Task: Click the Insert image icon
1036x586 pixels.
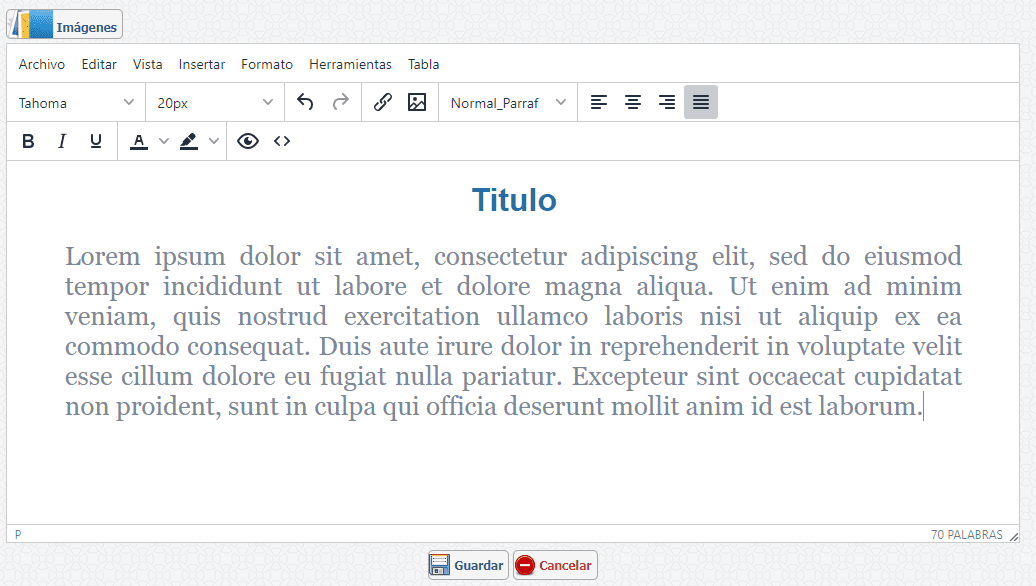Action: point(417,101)
